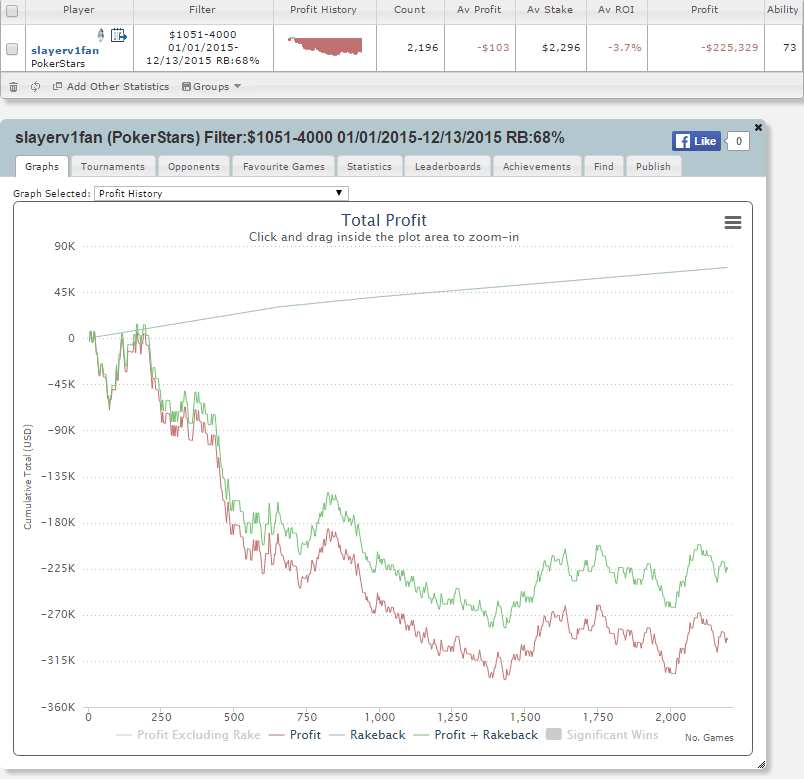This screenshot has width=804, height=779.
Task: Click the Like counter bubble showing 0
Action: click(x=738, y=141)
